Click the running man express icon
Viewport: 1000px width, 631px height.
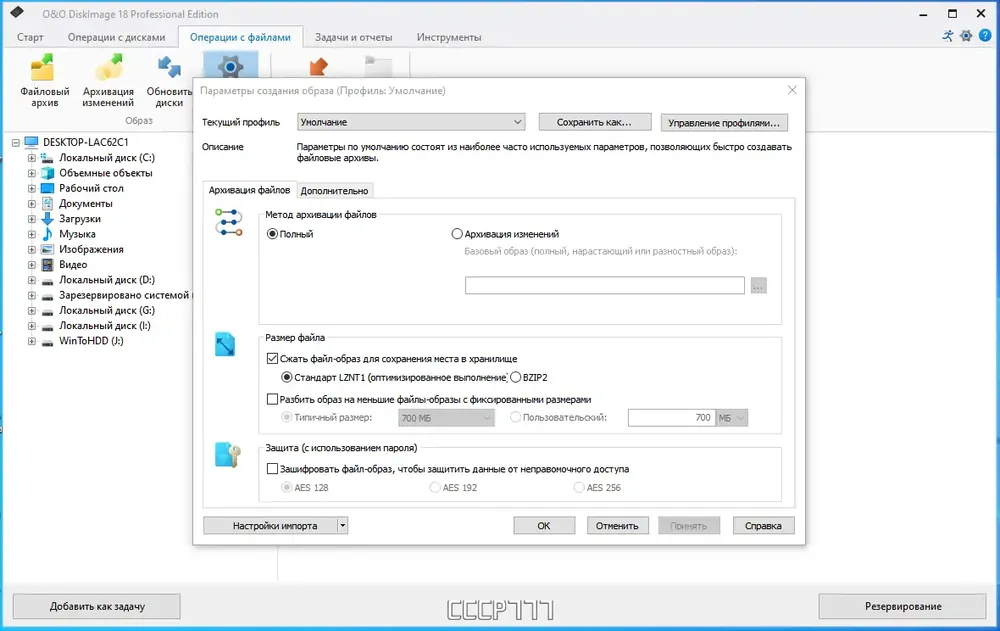948,36
